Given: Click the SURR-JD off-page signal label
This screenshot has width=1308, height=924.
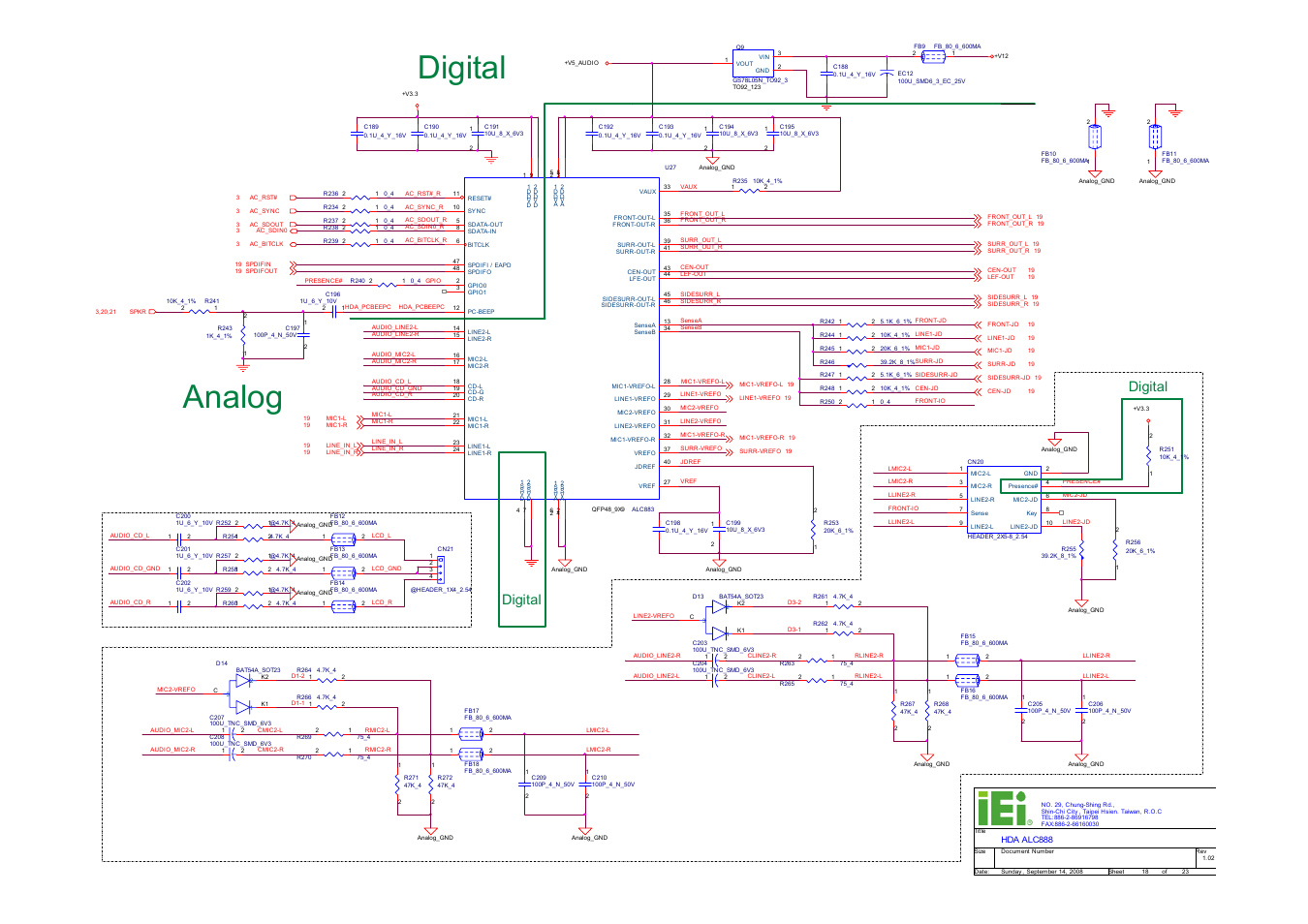Looking at the screenshot, I should pos(1001,364).
